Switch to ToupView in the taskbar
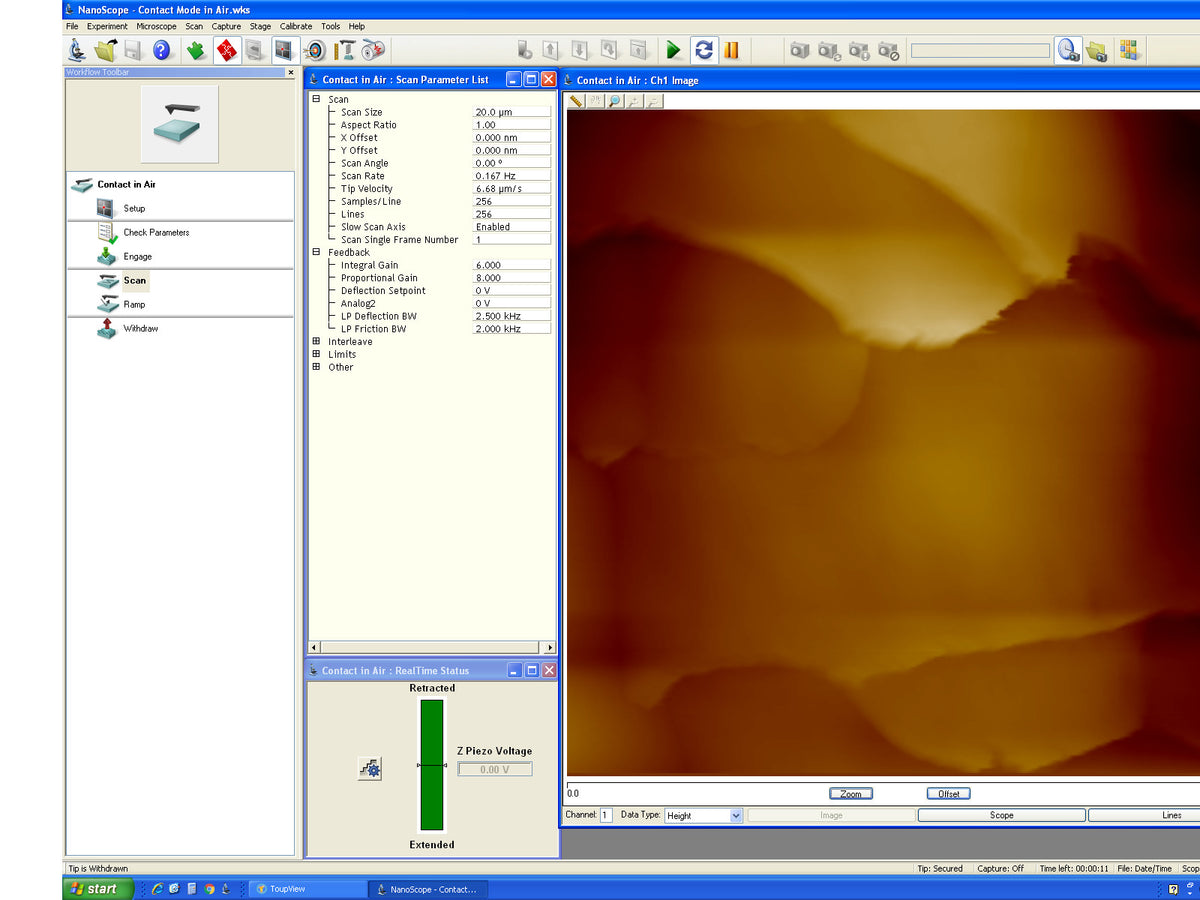1200x900 pixels. tap(307, 888)
